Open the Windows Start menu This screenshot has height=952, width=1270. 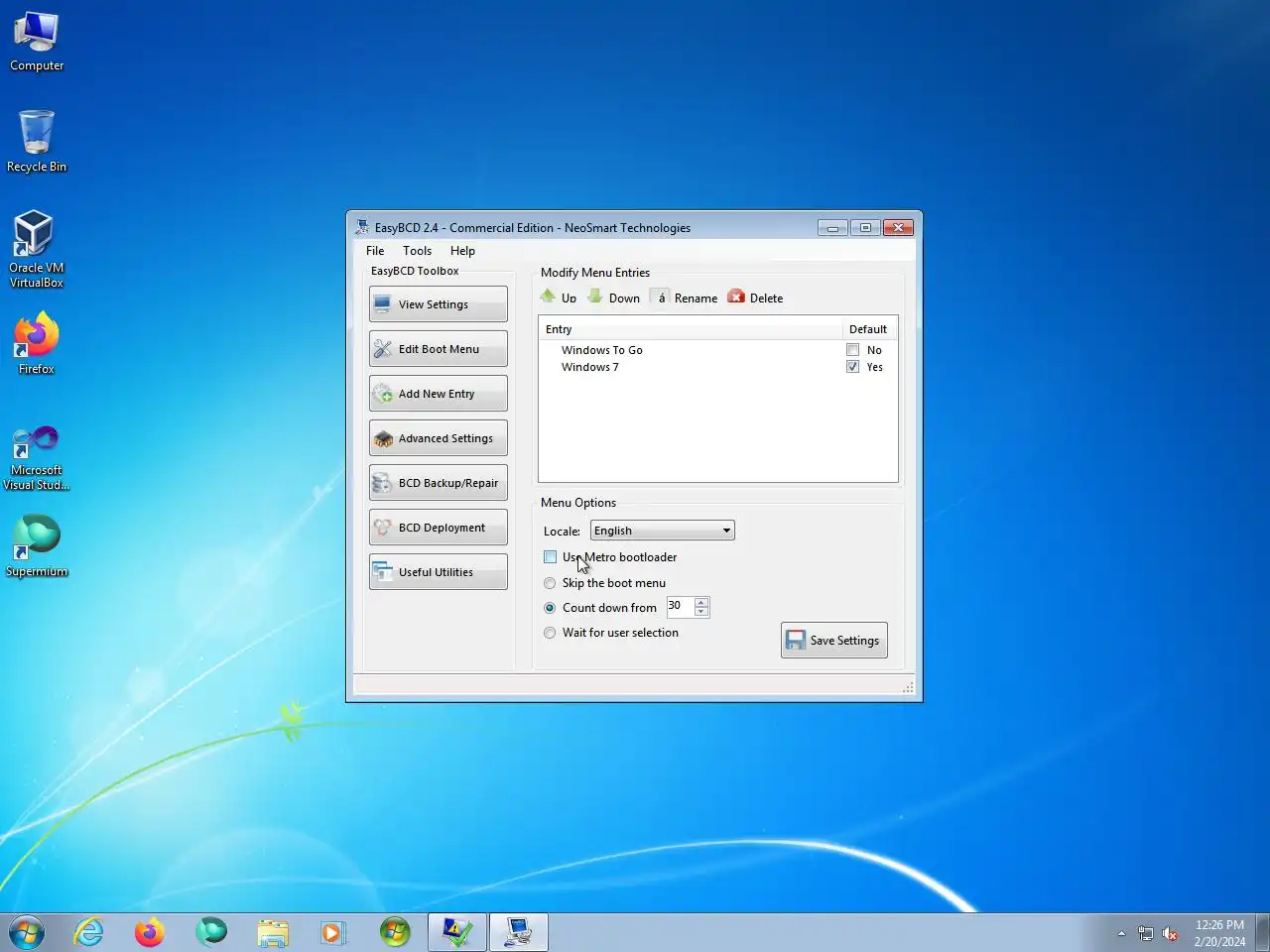point(27,932)
